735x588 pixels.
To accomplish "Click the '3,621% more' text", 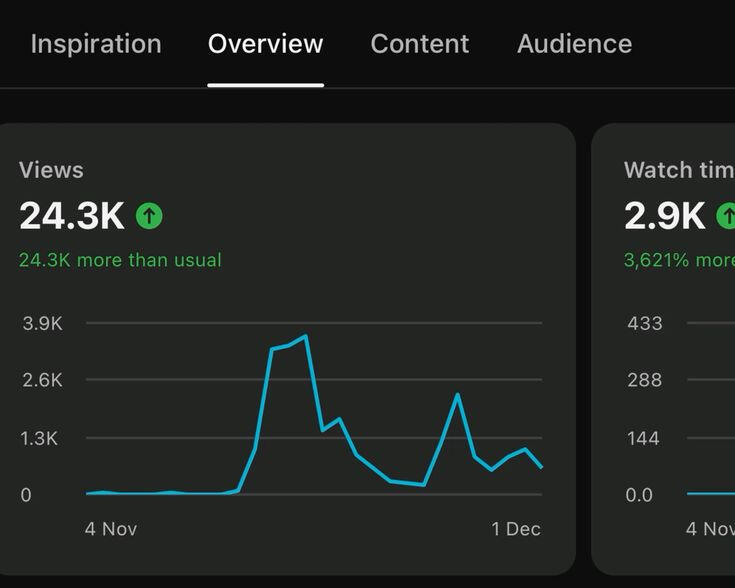I will (x=679, y=260).
